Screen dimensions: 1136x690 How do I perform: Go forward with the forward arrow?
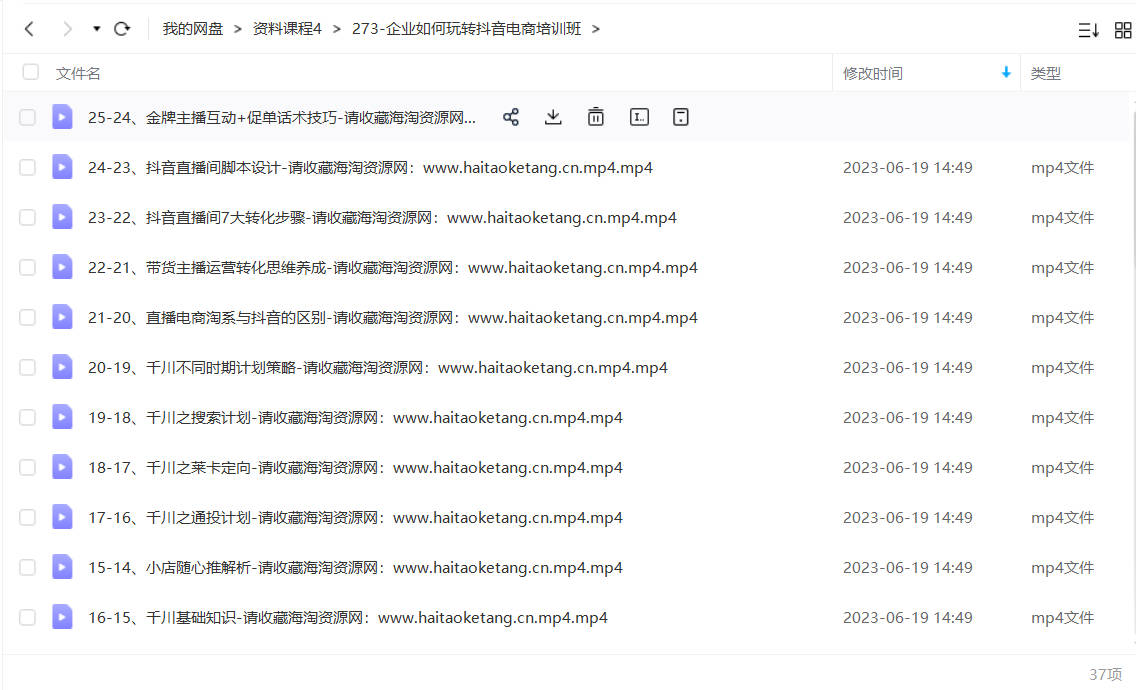click(x=67, y=29)
